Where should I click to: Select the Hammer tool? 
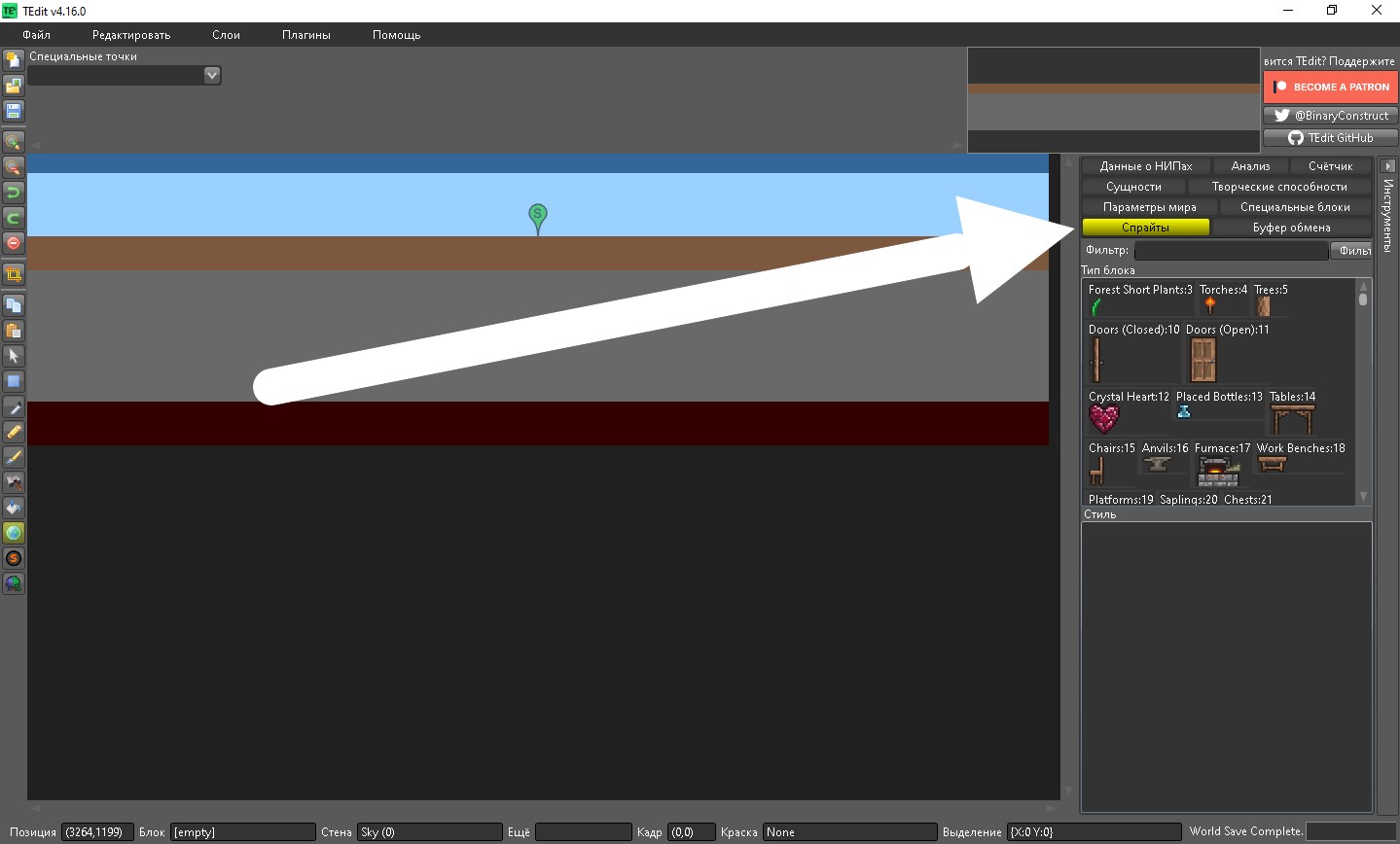(x=14, y=482)
